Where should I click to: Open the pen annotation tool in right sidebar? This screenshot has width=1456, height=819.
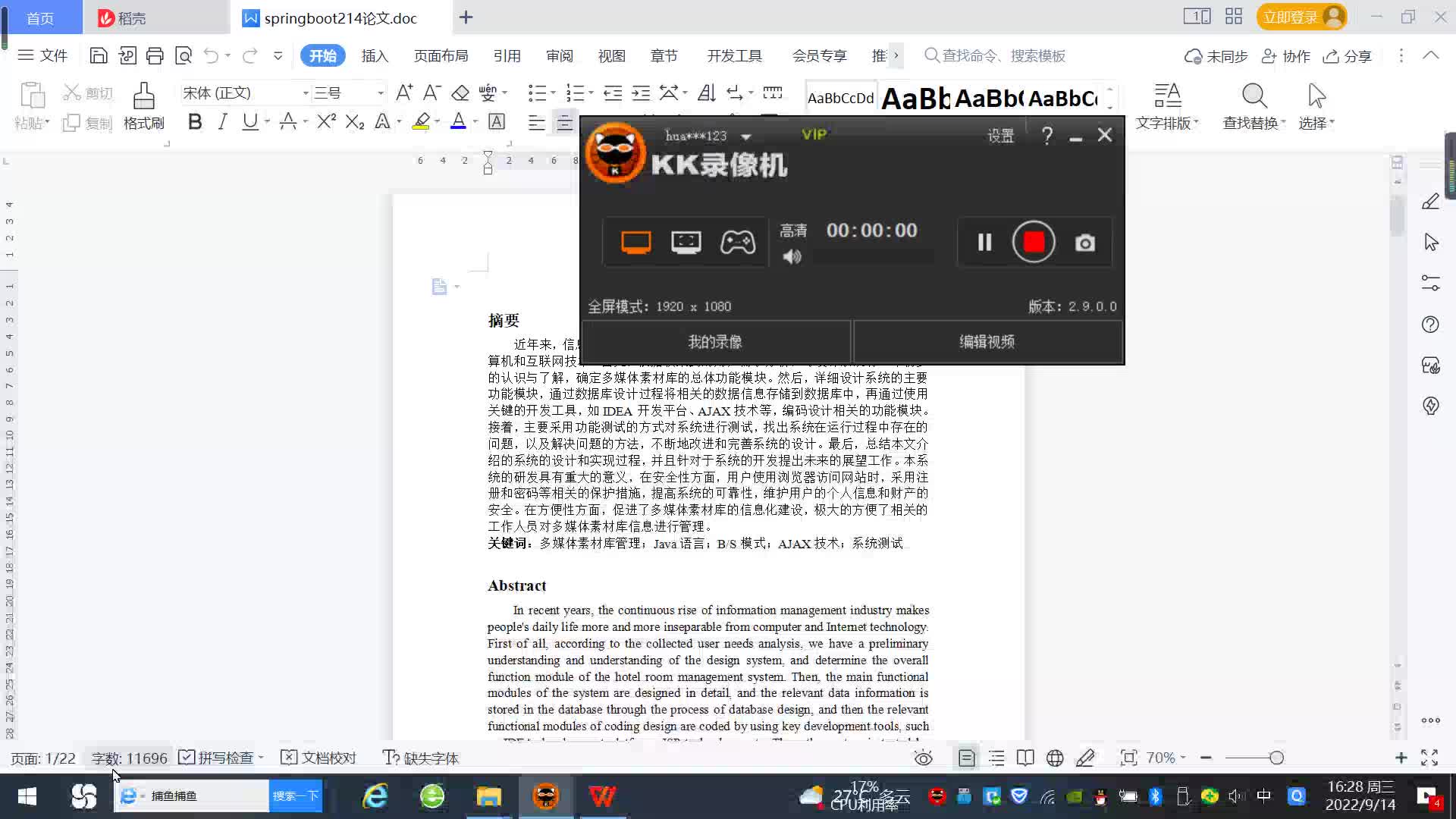coord(1430,201)
